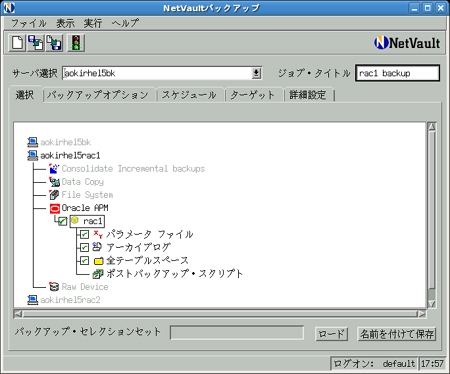The image size is (450, 374).
Task: Click the computer icon beside aokirhel5rac1
Action: (32, 155)
